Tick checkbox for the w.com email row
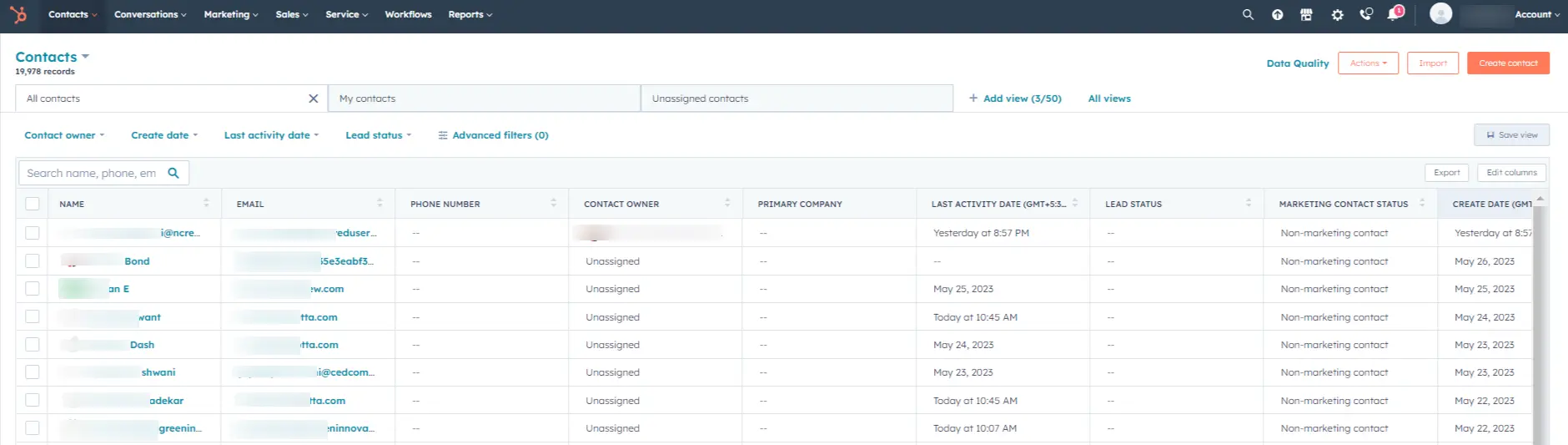 [x=33, y=289]
